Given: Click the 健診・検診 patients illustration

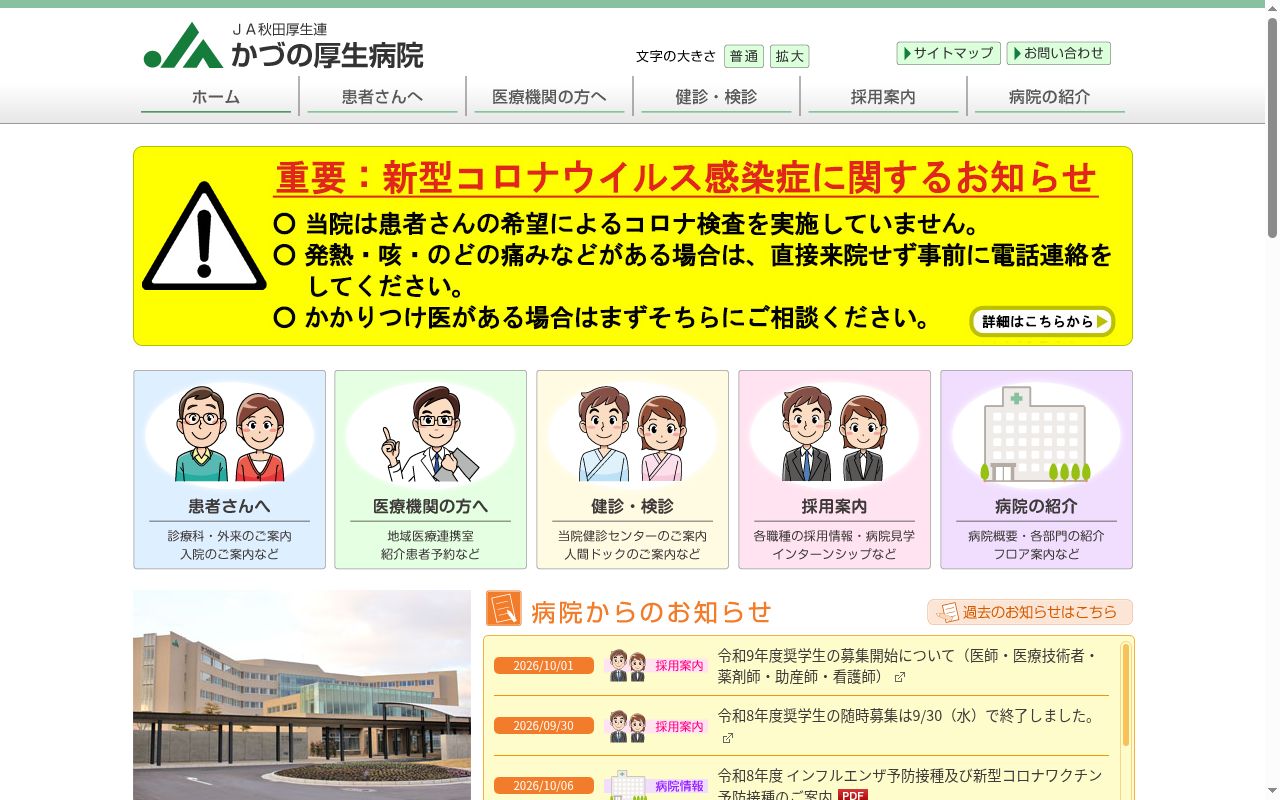Looking at the screenshot, I should [632, 433].
